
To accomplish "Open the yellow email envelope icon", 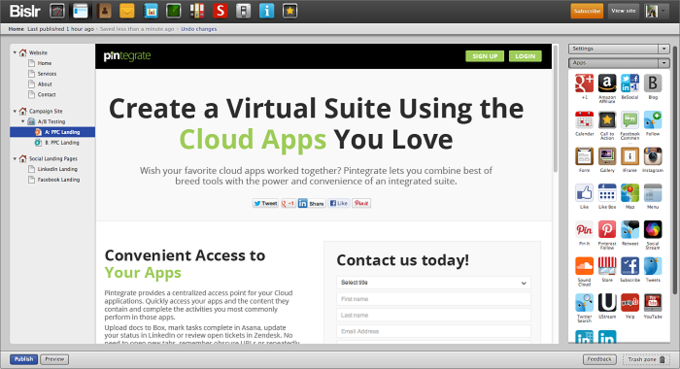I will (127, 11).
